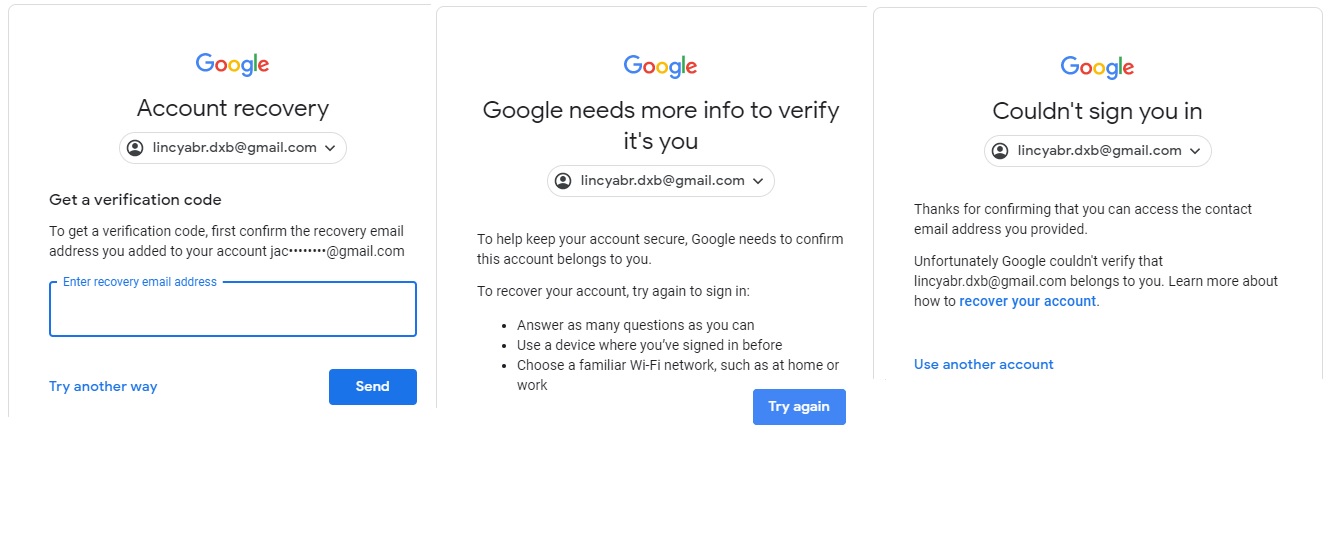Image resolution: width=1341 pixels, height=541 pixels.
Task: Click profile avatar icon in Account recovery chip
Action: pyautogui.click(x=135, y=148)
